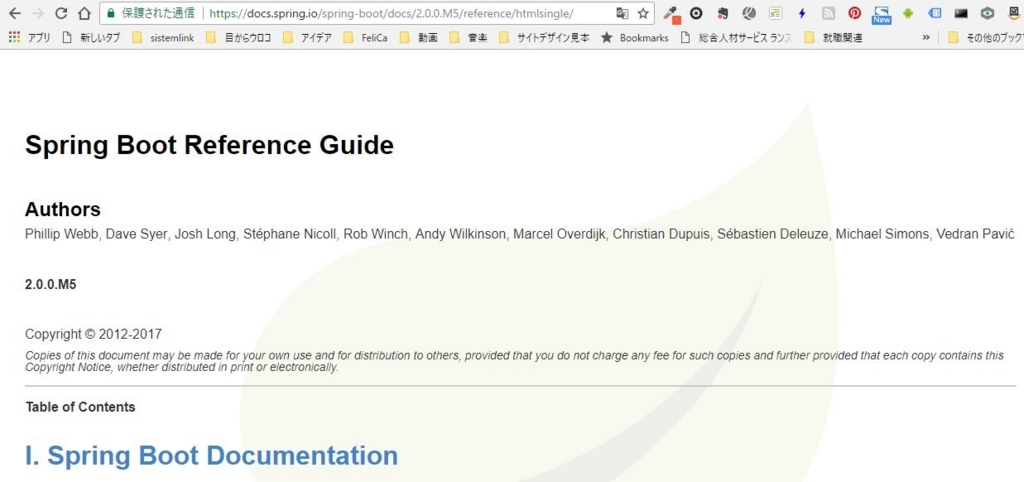Open the FeliCa bookmark folder
This screenshot has width=1024, height=482.
[x=366, y=38]
